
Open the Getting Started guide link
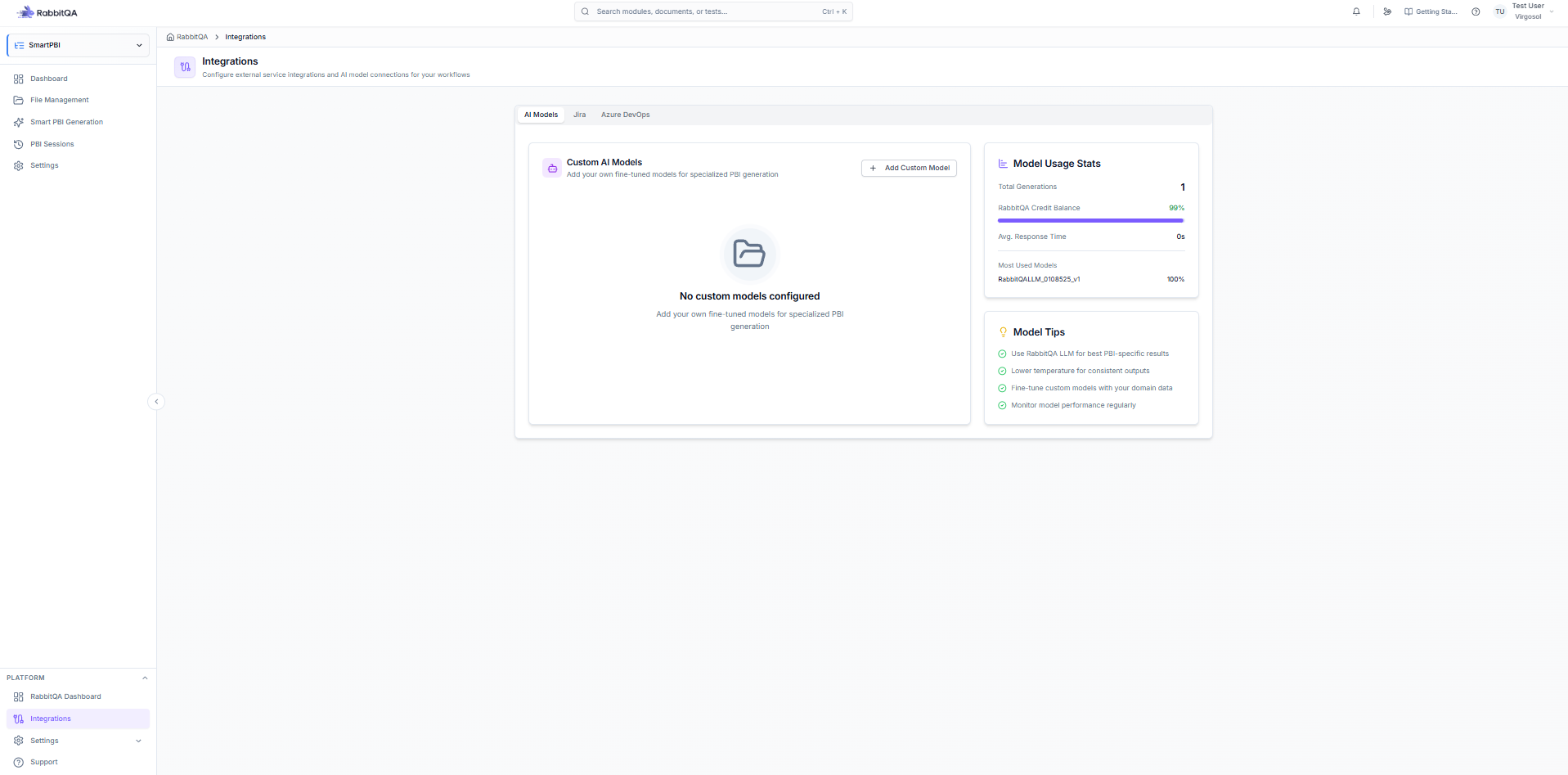(1431, 11)
